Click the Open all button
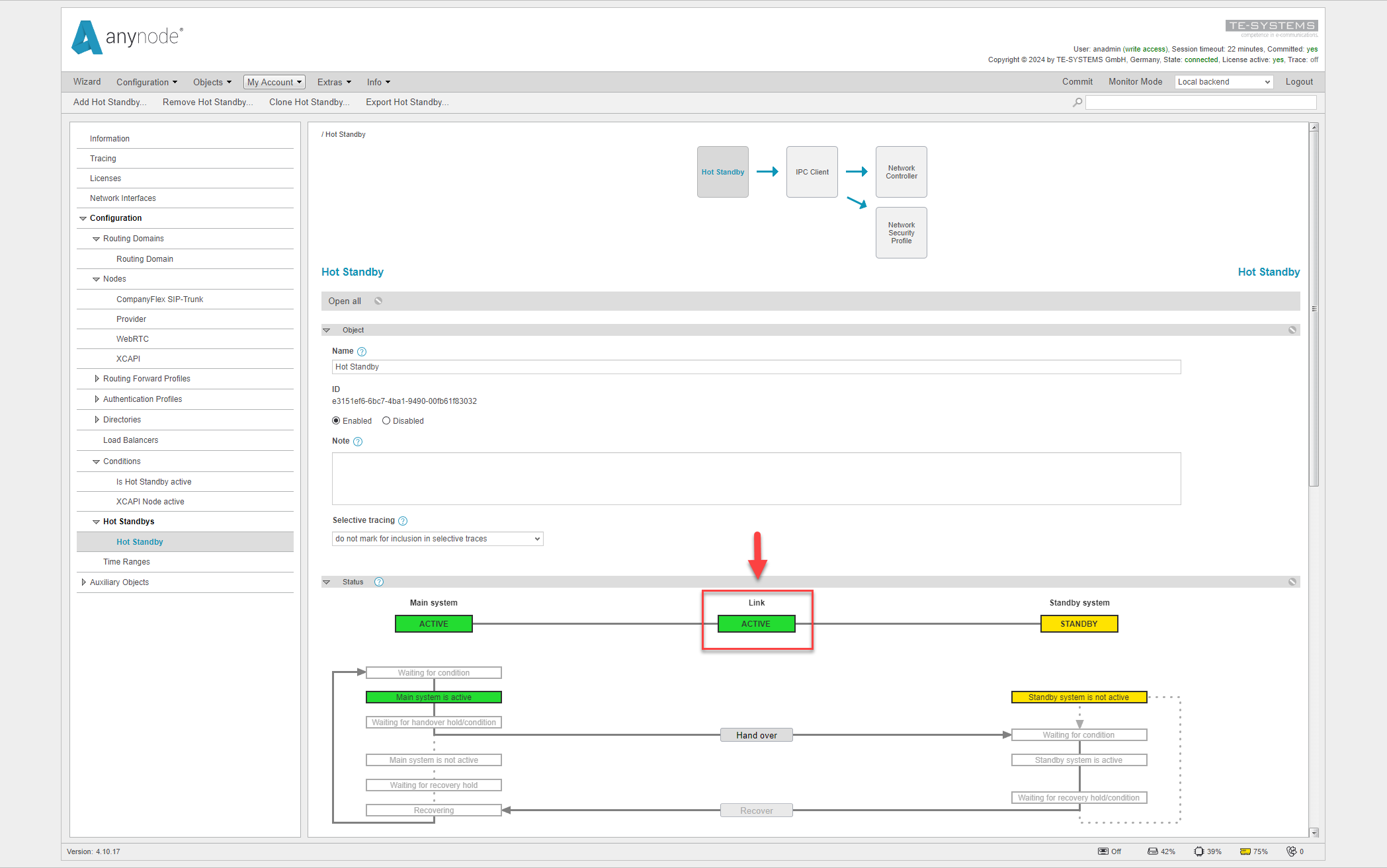Screen dimensions: 1387x868 point(344,301)
